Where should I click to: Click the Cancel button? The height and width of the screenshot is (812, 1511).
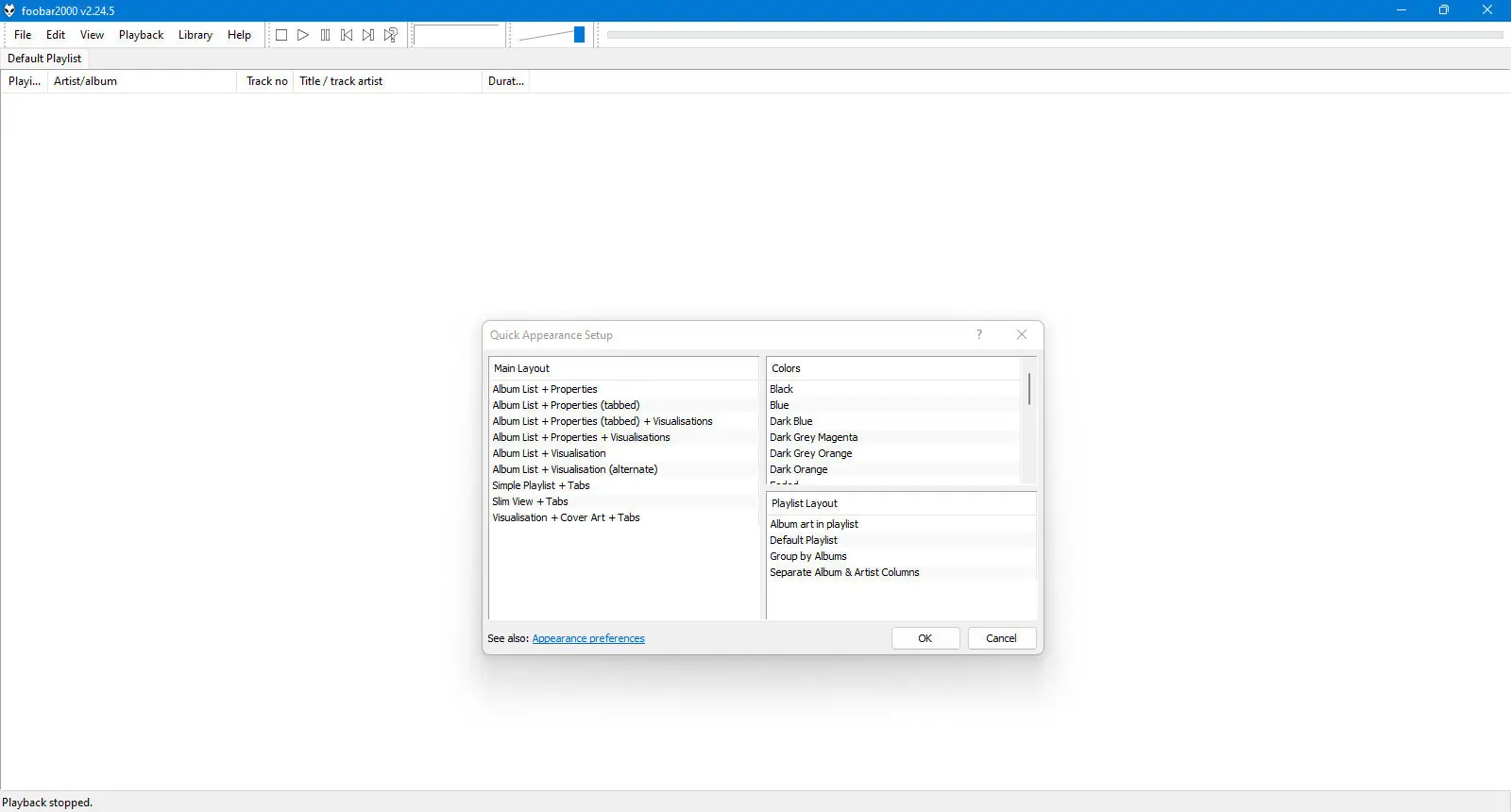1001,638
